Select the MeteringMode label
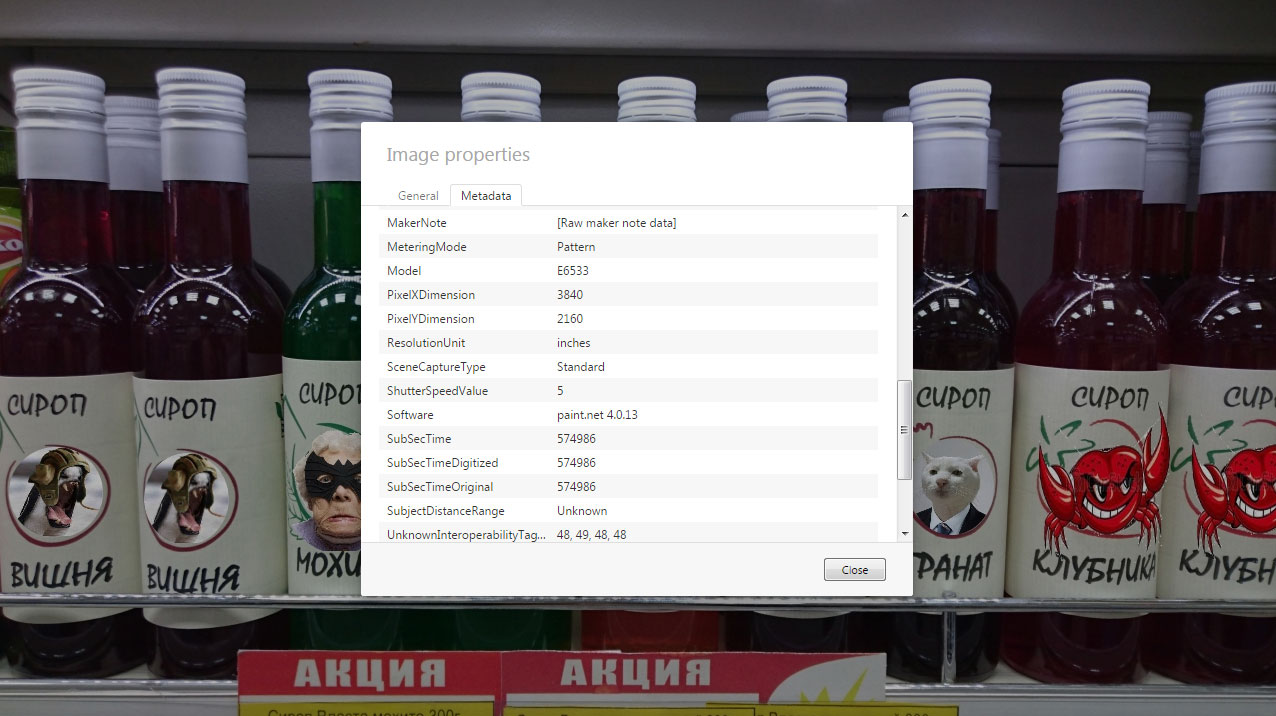Screen dimensions: 1276x716 (427, 247)
